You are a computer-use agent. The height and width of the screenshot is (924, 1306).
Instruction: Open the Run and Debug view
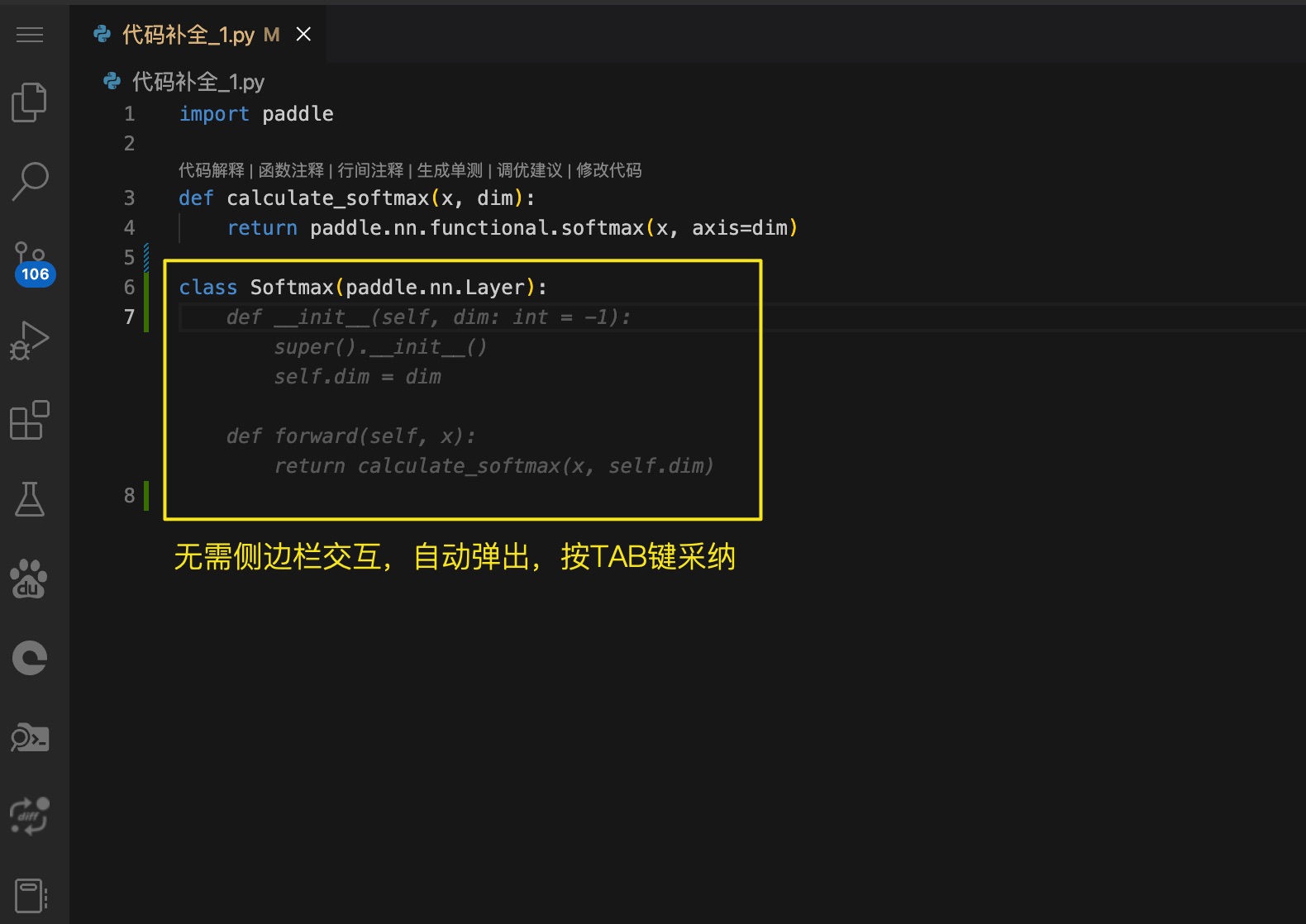click(30, 341)
